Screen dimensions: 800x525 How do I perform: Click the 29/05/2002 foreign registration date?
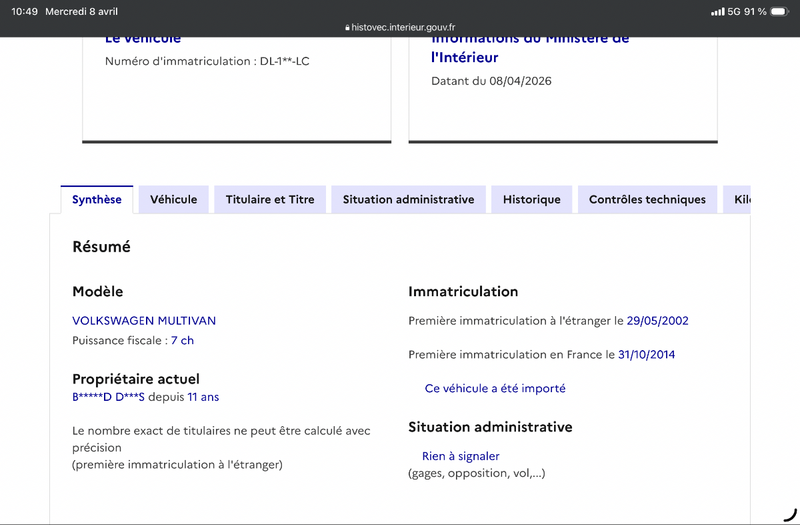click(x=658, y=321)
